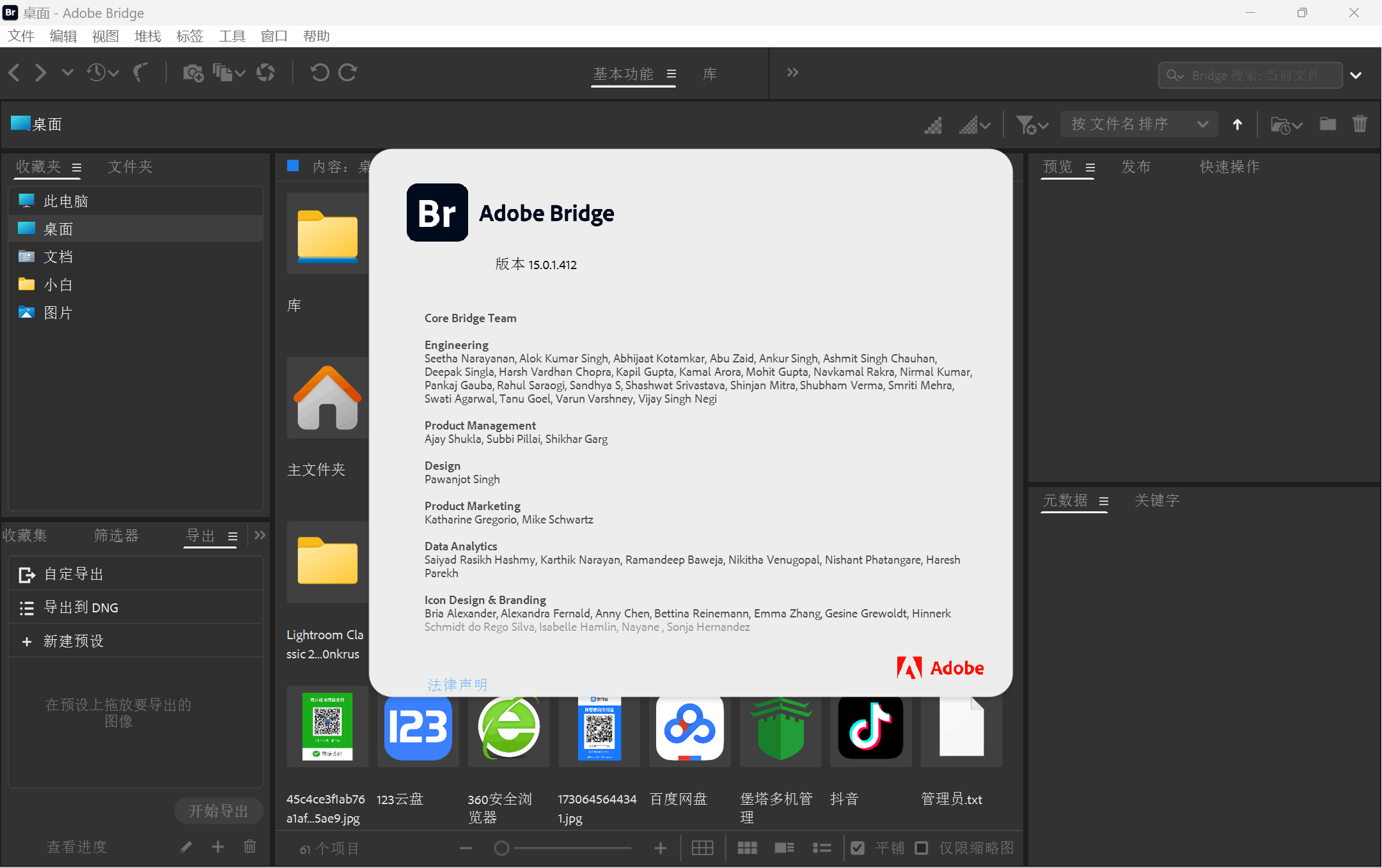Select 小白 folder in favorites
This screenshot has height=868, width=1382.
coord(136,285)
